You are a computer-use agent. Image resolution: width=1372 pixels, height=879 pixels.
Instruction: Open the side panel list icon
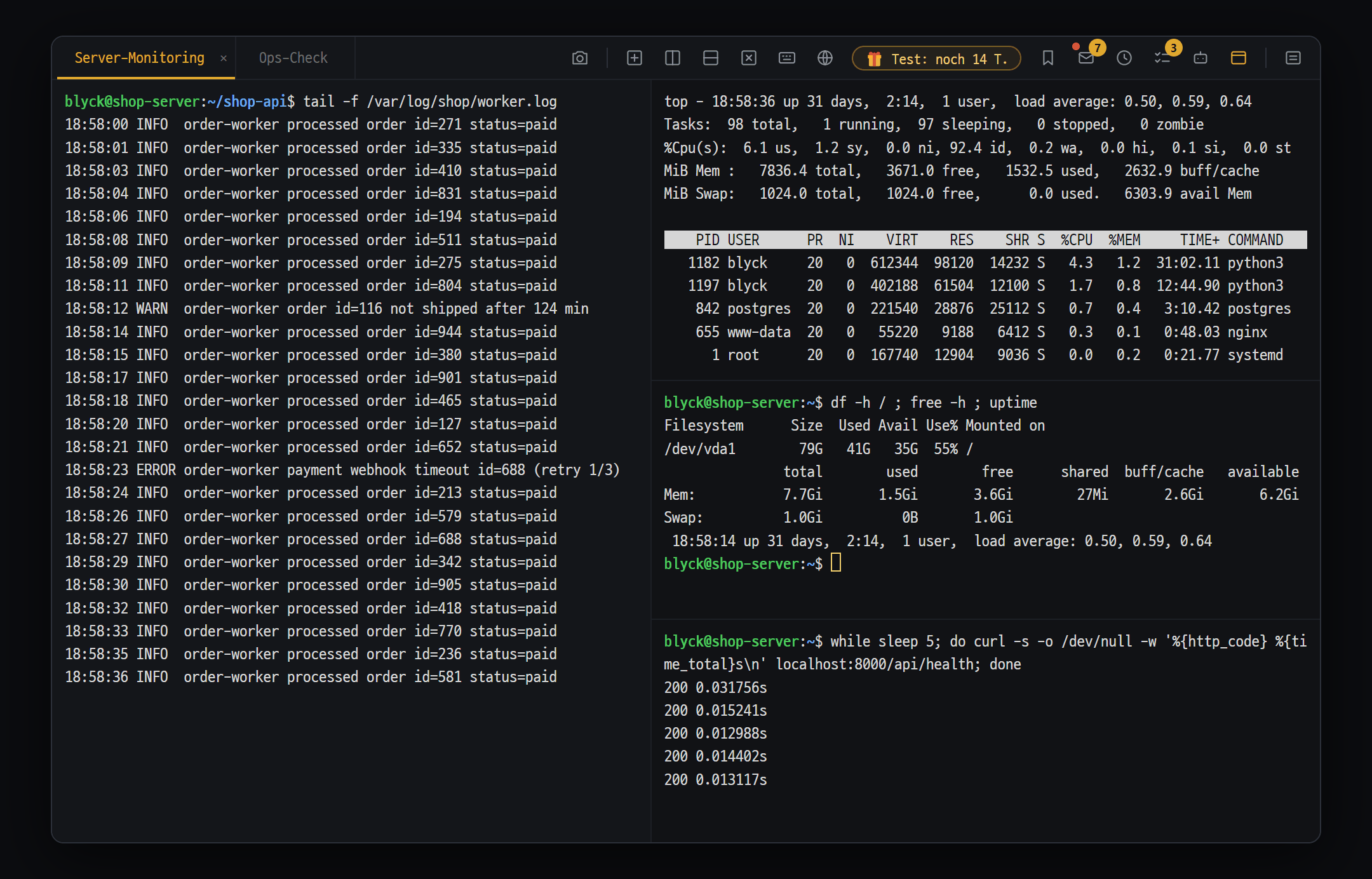tap(1293, 58)
